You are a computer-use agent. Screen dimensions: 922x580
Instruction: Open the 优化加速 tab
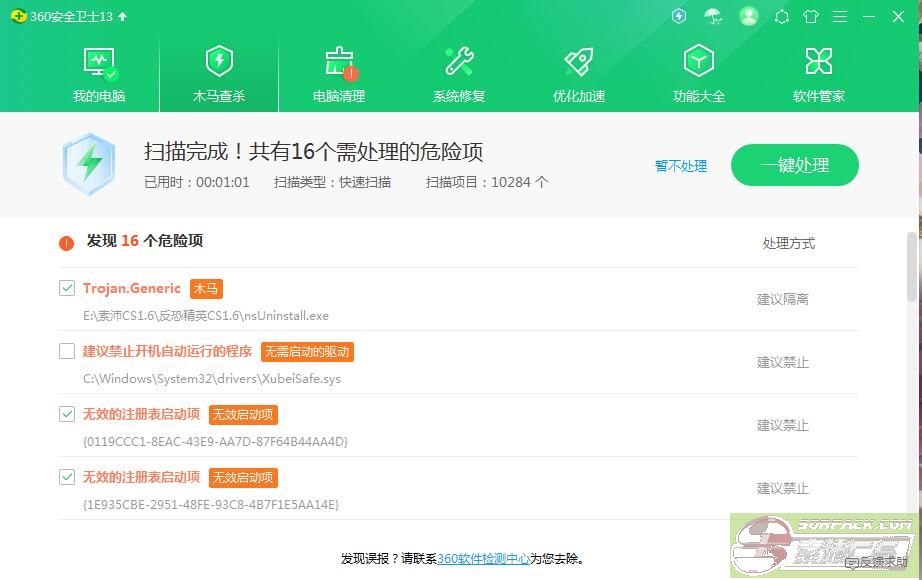pyautogui.click(x=579, y=75)
